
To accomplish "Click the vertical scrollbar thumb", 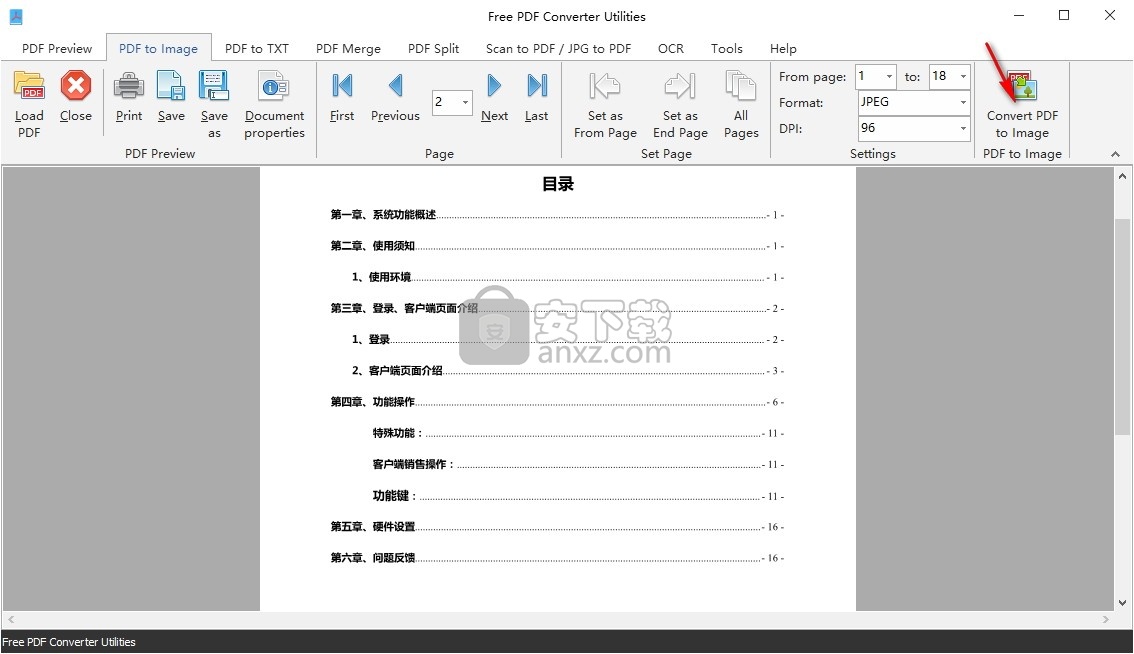I will (1122, 326).
